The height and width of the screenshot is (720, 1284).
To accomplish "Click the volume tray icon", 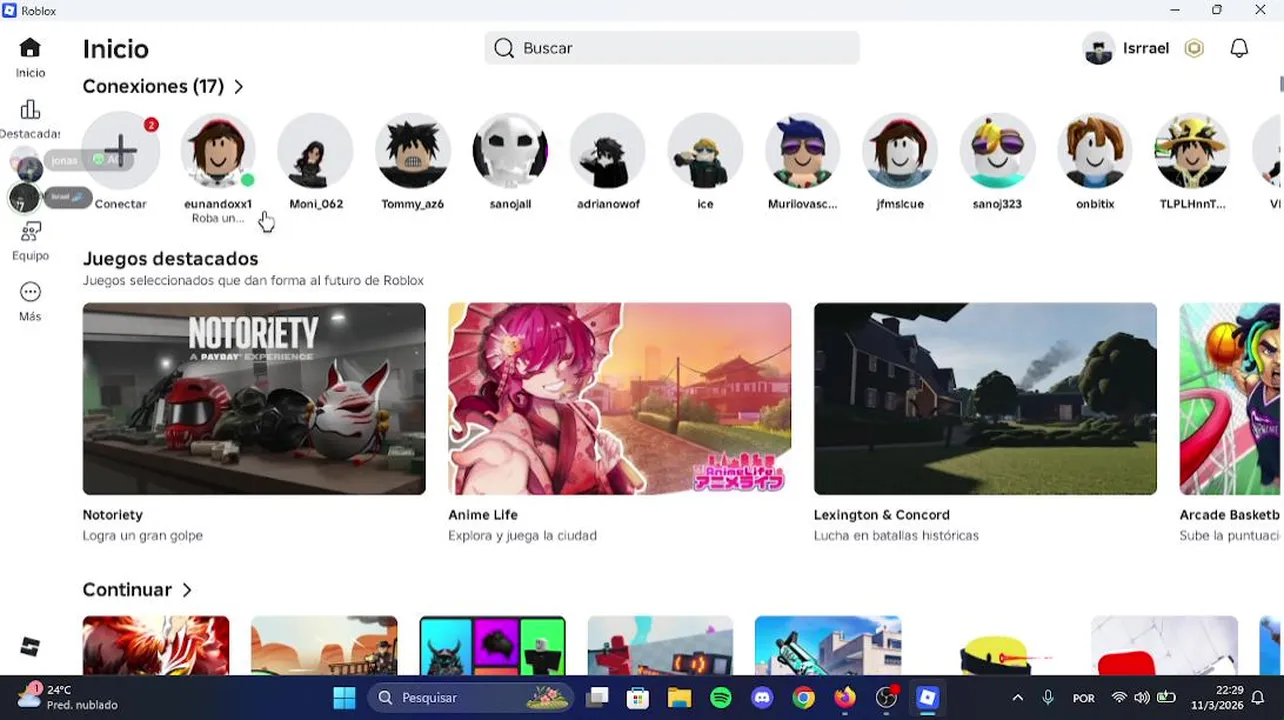I will coord(1142,698).
